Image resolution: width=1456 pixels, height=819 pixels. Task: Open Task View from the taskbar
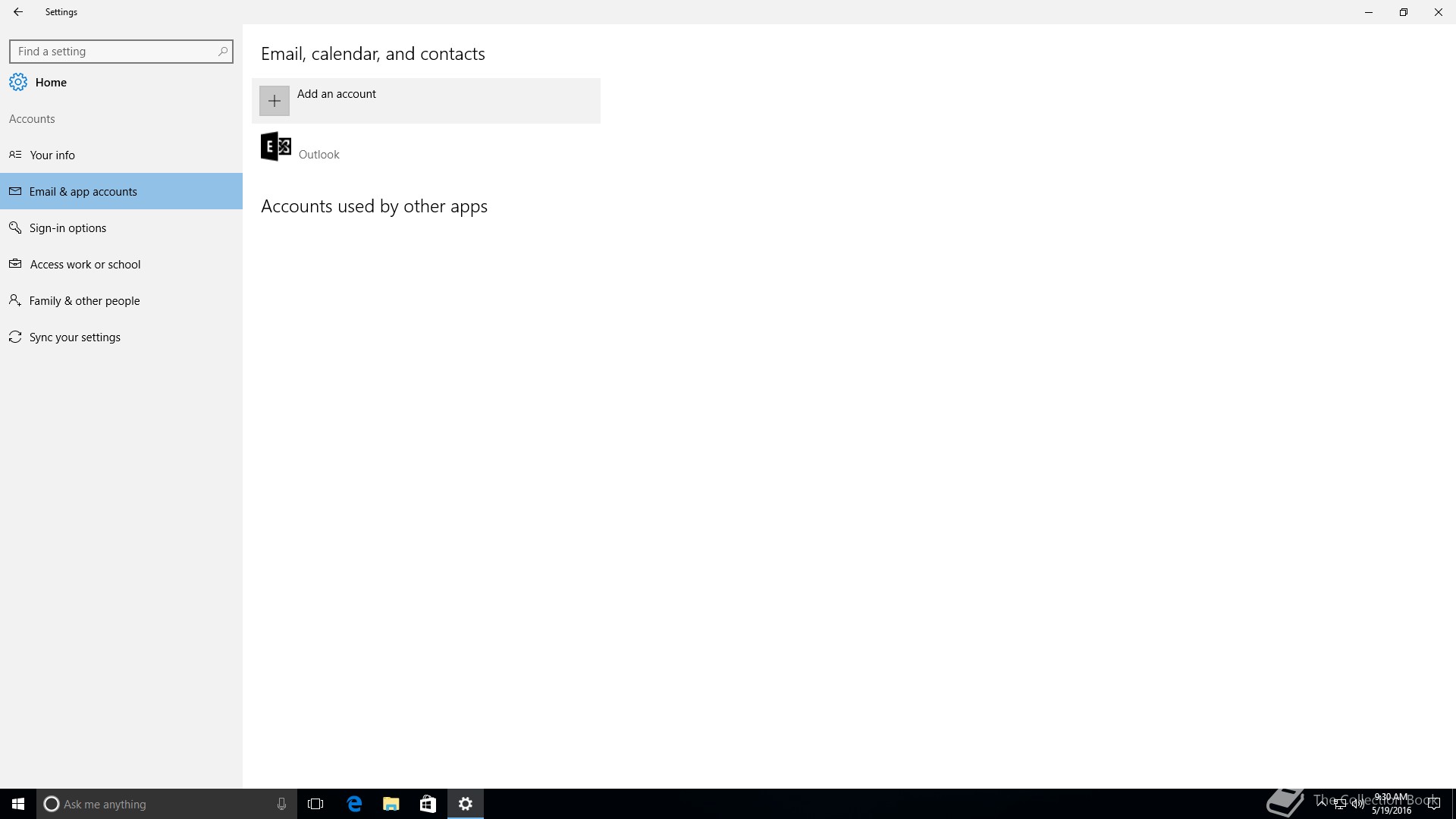click(x=315, y=804)
